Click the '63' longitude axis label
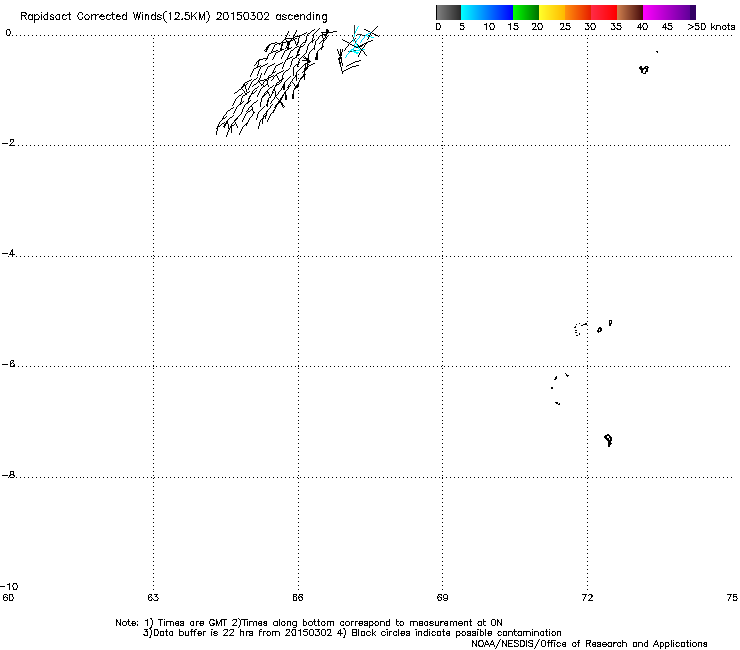Viewport: 740px width, 650px height. (x=153, y=598)
